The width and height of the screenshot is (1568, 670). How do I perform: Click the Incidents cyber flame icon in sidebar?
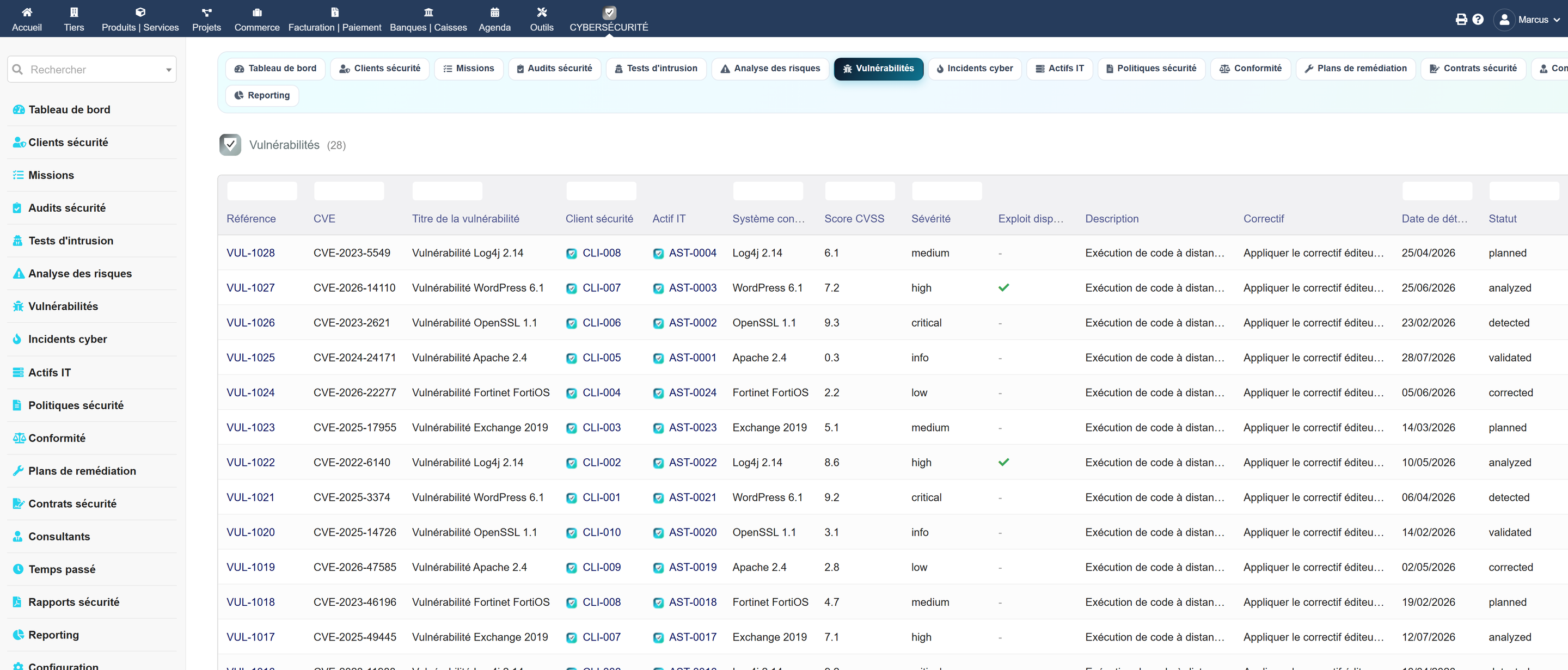coord(17,339)
